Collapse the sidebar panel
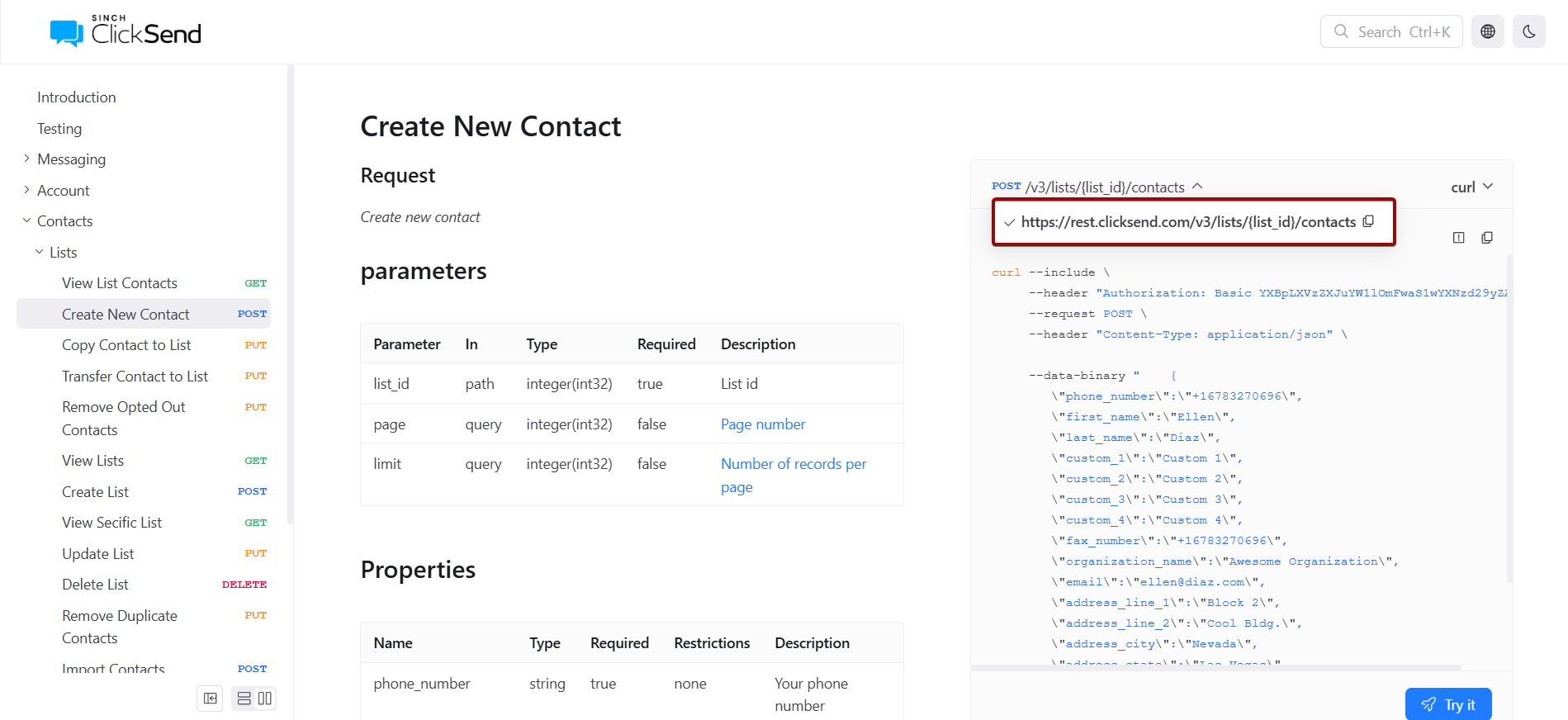This screenshot has height=720, width=1568. 211,699
